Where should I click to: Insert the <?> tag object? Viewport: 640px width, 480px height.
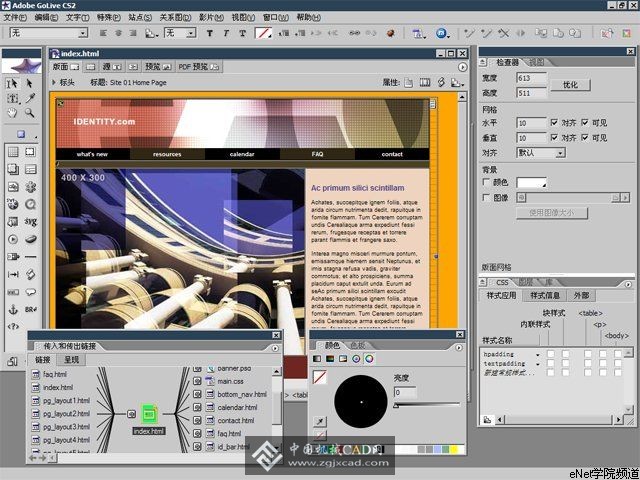[x=13, y=327]
